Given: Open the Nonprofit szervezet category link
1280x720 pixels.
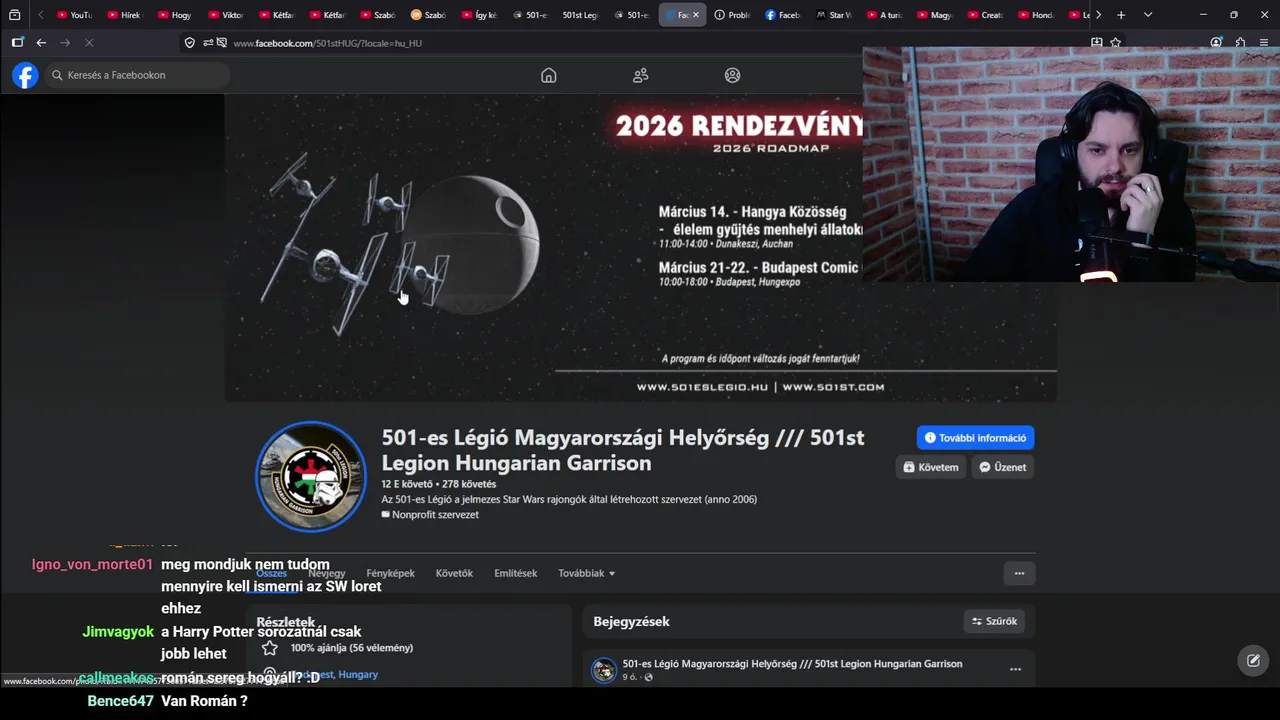Looking at the screenshot, I should click(x=435, y=515).
